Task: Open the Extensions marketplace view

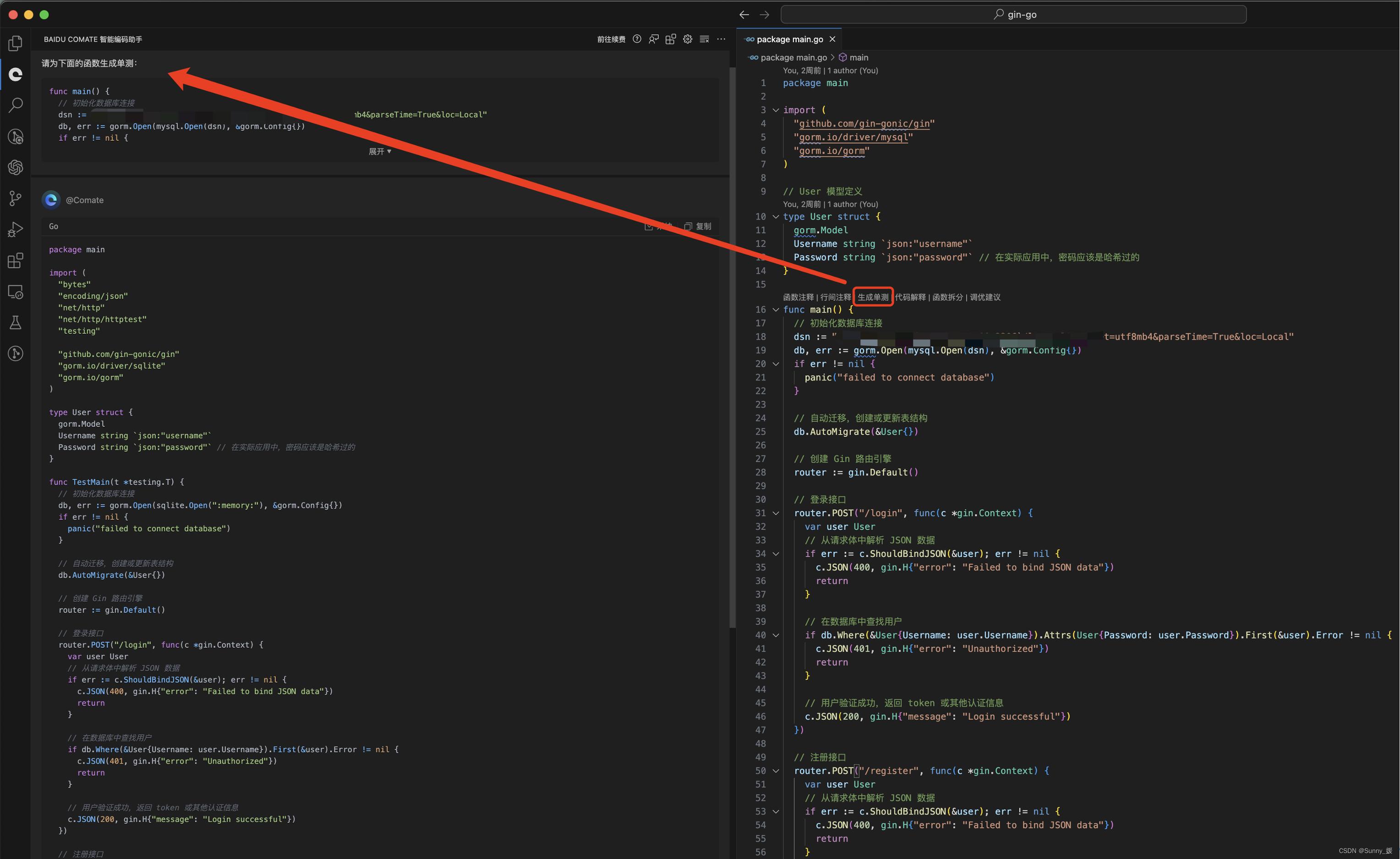Action: point(15,261)
